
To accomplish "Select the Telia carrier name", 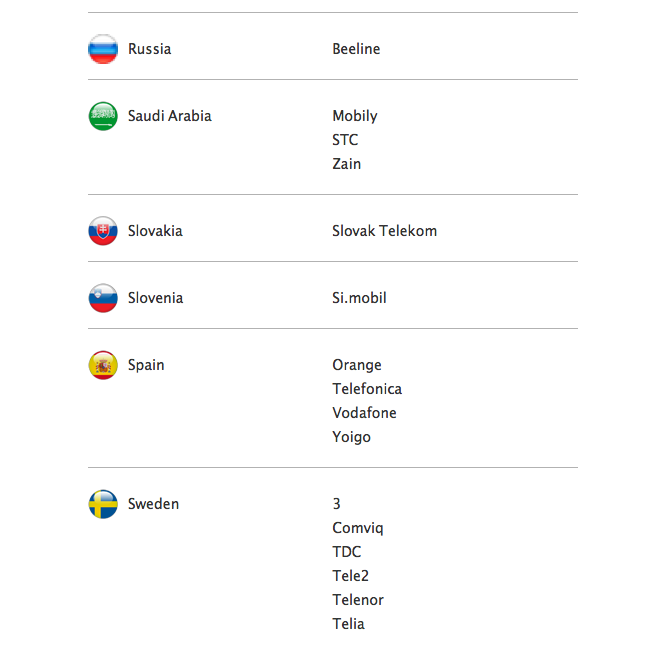I will point(348,624).
